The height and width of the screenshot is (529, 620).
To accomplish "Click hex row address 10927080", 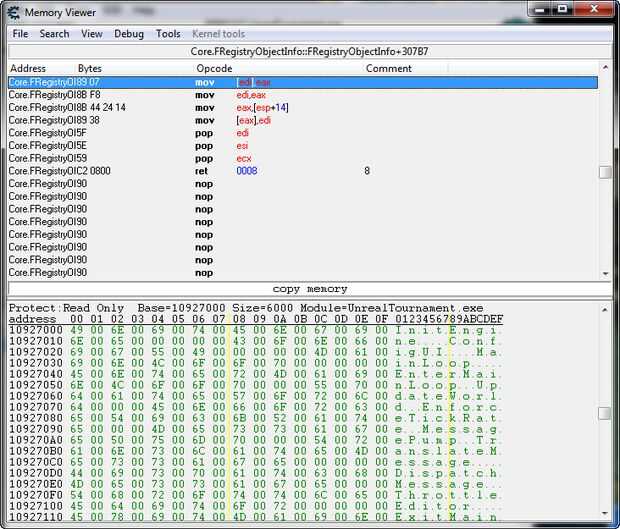I will [x=36, y=418].
